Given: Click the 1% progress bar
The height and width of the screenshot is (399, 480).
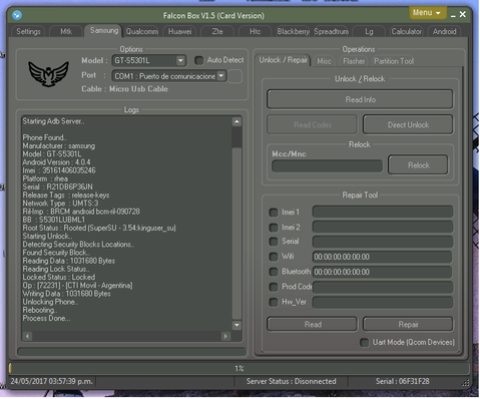Looking at the screenshot, I should point(239,368).
